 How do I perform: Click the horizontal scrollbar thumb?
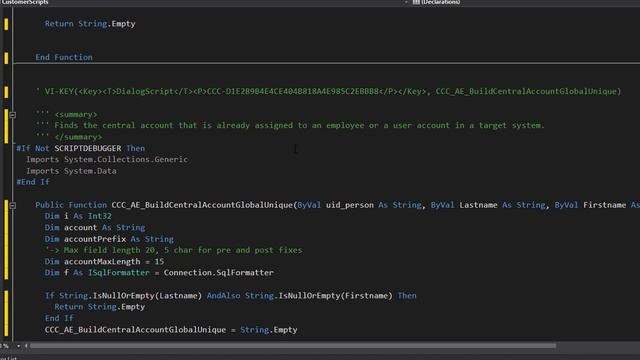point(293,346)
